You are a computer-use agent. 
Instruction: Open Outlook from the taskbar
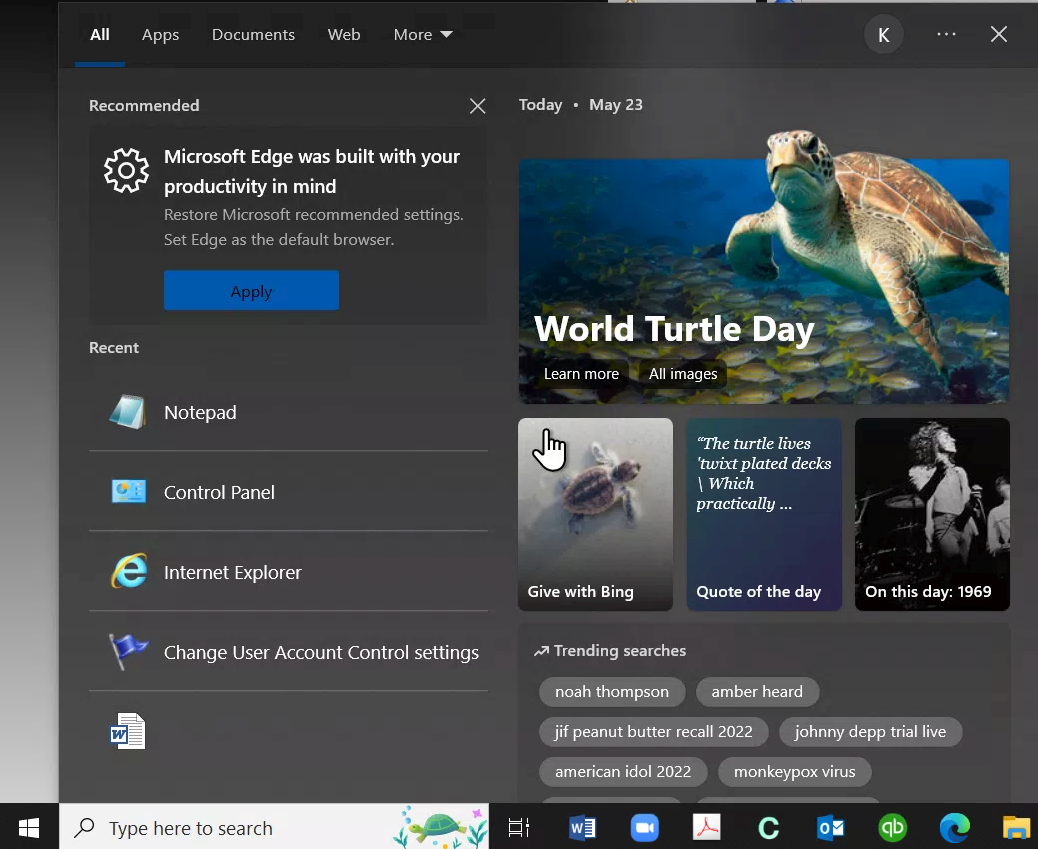pos(831,827)
